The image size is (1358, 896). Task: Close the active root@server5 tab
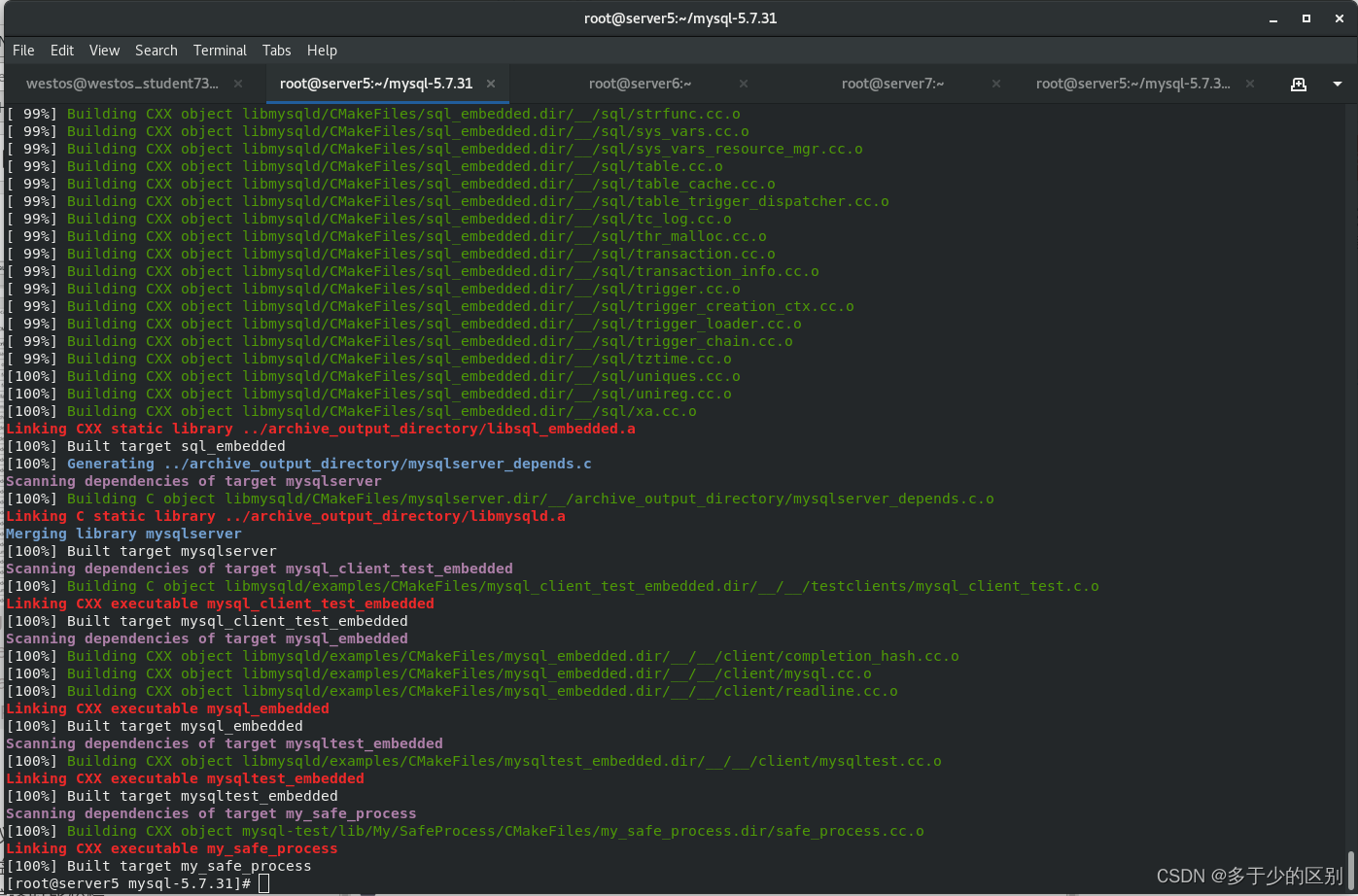point(491,84)
